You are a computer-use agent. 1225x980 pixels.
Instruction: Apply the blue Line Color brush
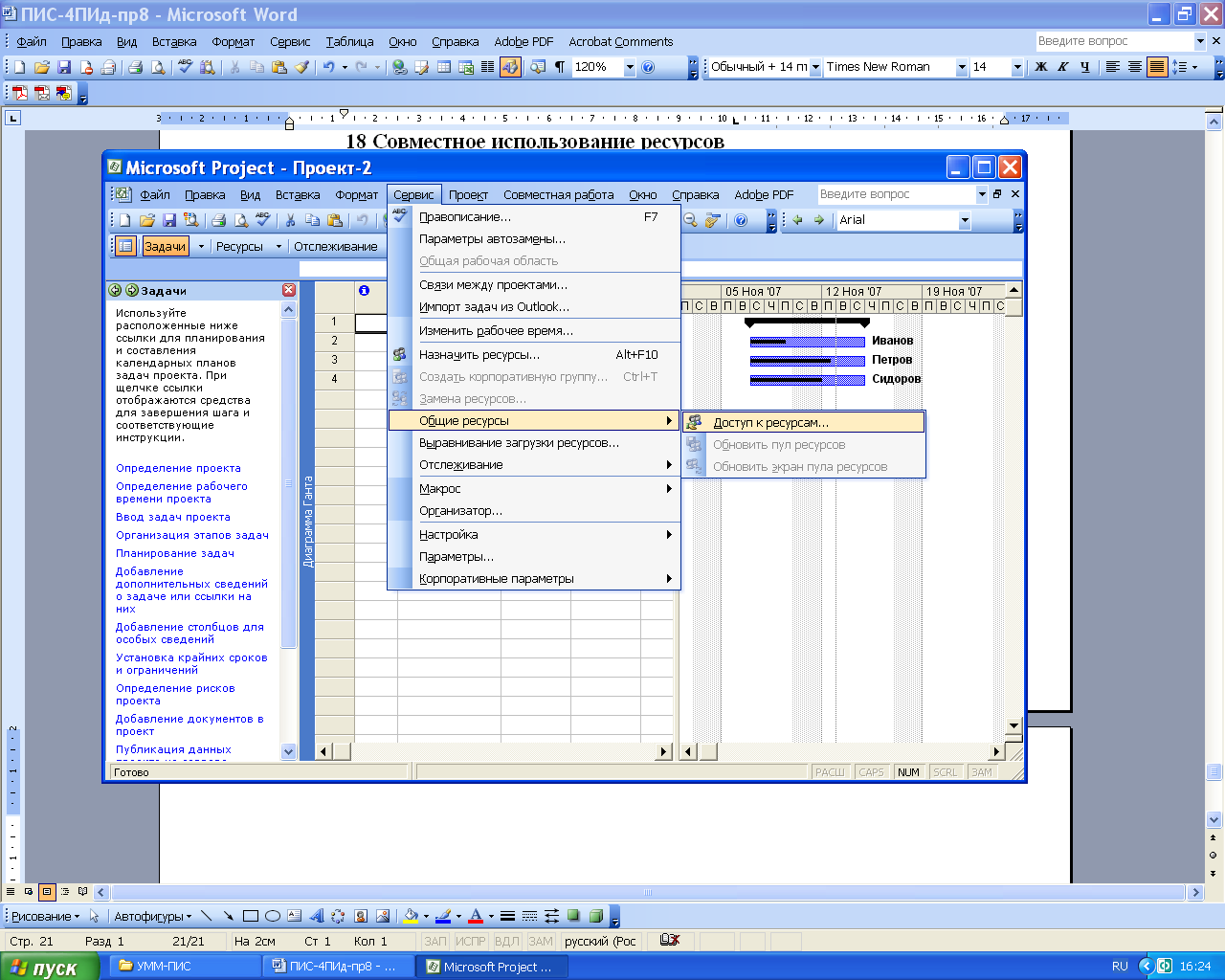pyautogui.click(x=442, y=916)
